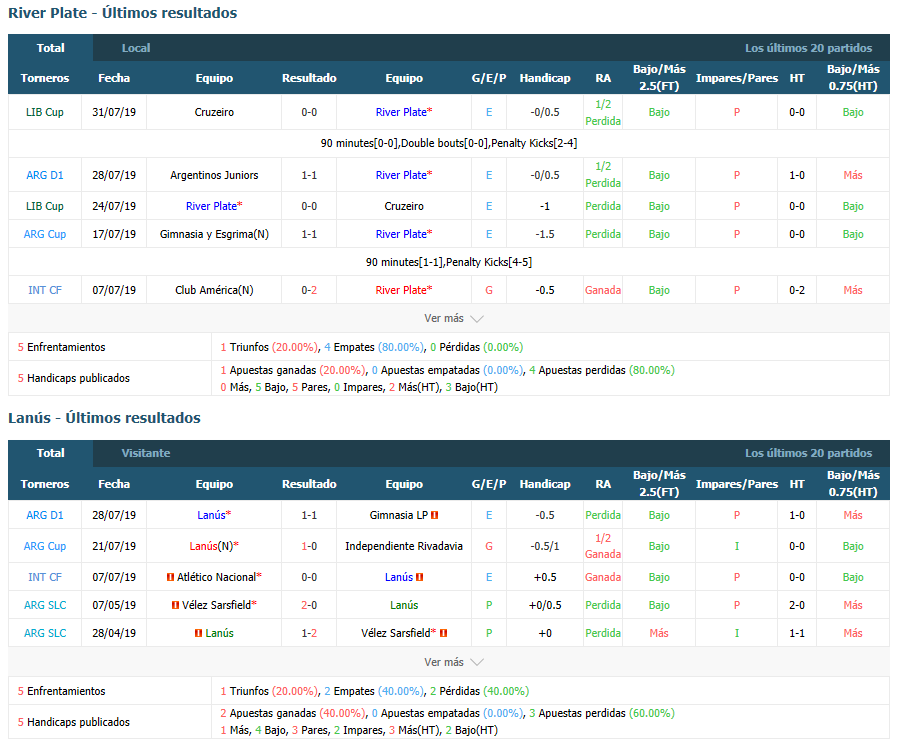Open ARG SLC in the 07/05/19 row
Viewport: 902px width, 744px height.
pyautogui.click(x=45, y=605)
